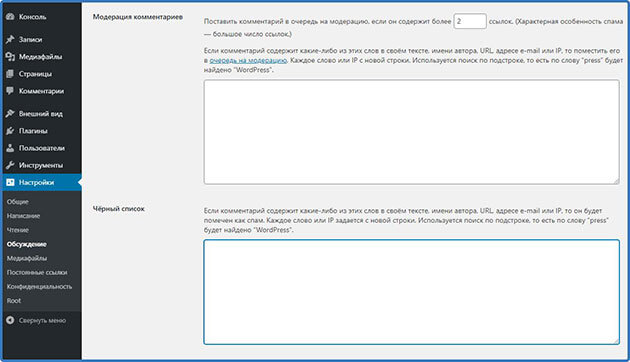
Task: Go to Конфиденциальность submenu
Action: (x=39, y=286)
